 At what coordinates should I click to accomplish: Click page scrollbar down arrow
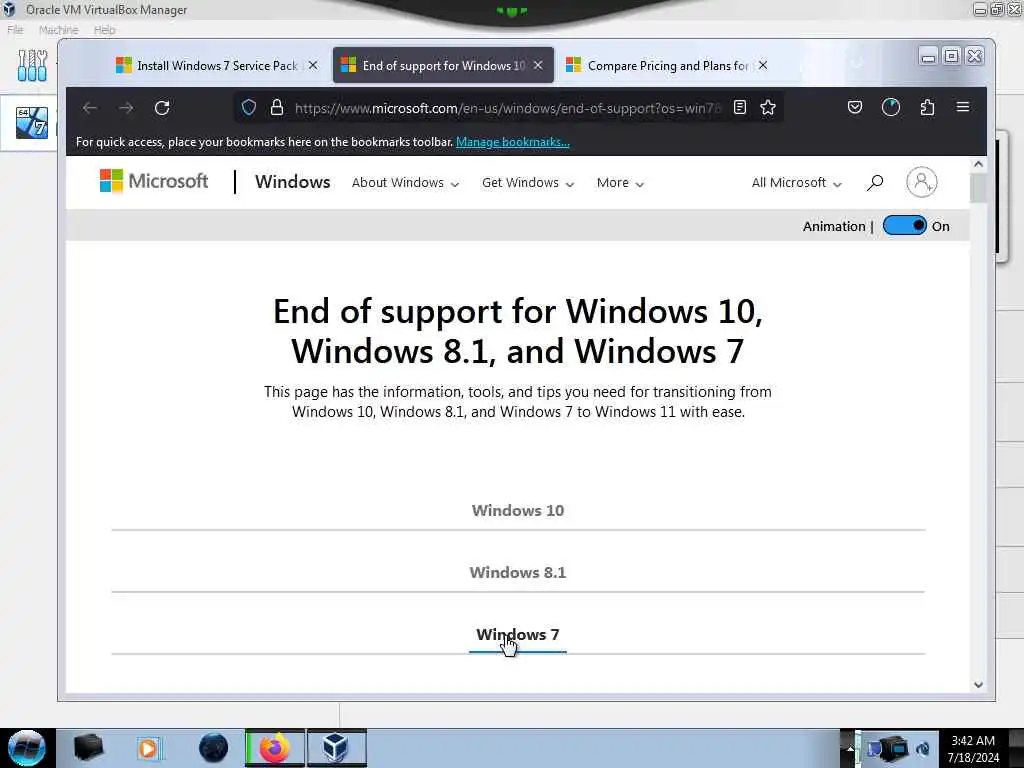[978, 685]
